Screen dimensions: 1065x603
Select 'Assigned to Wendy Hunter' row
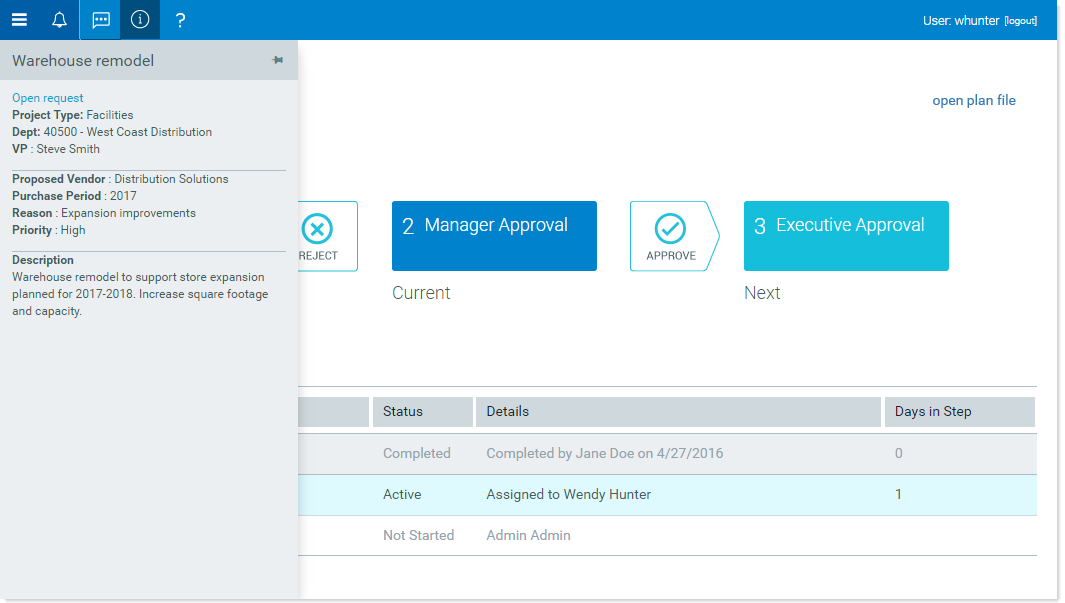[x=667, y=494]
